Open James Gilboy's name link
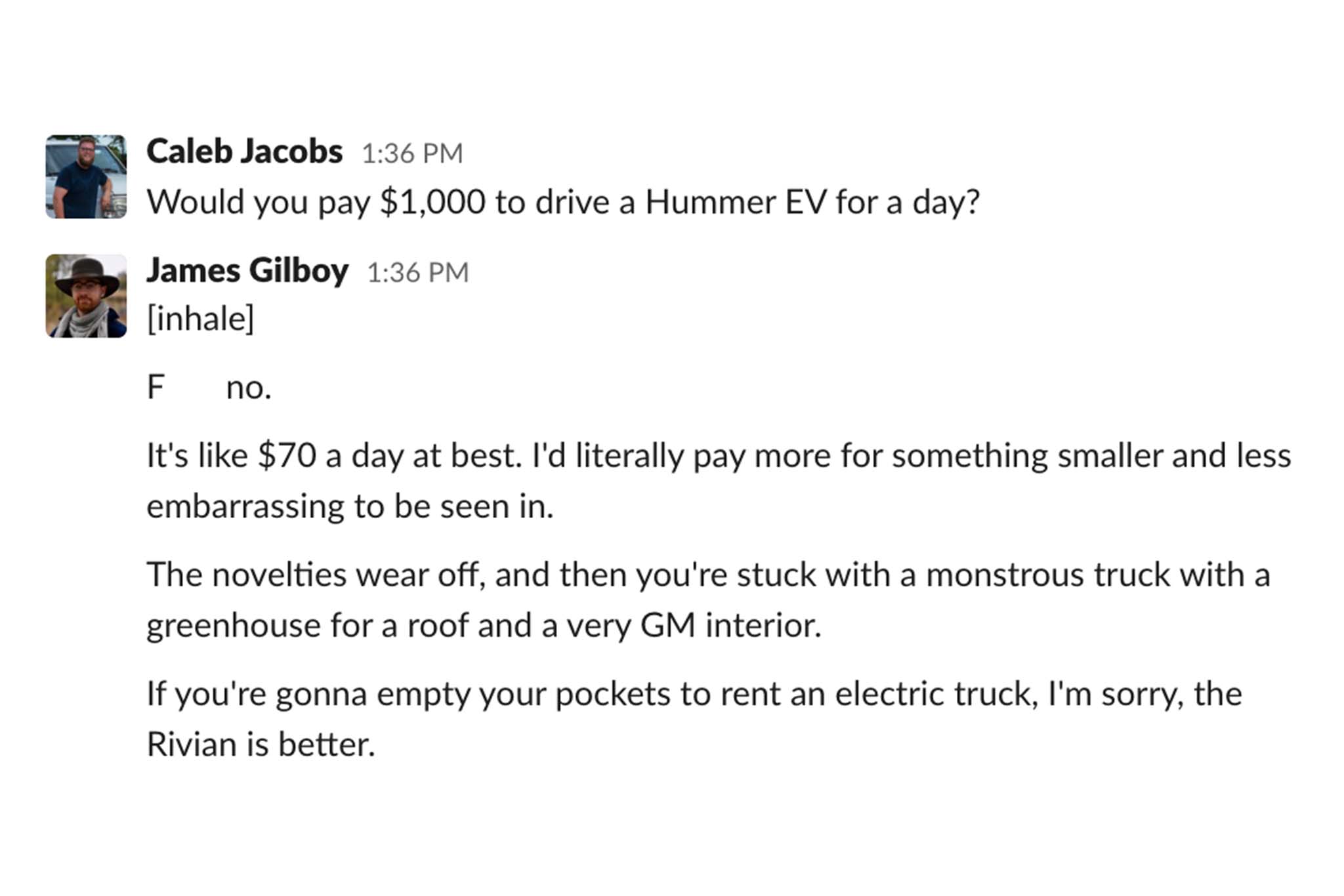The width and height of the screenshot is (1344, 896). coord(247,270)
